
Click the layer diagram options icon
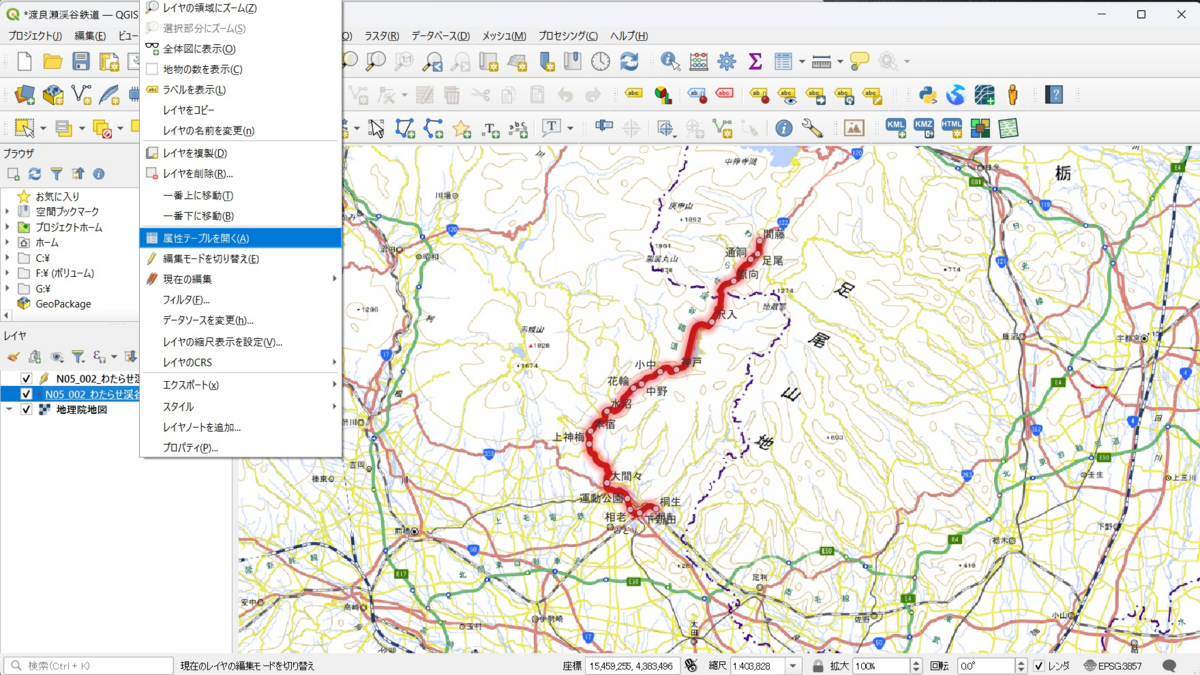(663, 95)
